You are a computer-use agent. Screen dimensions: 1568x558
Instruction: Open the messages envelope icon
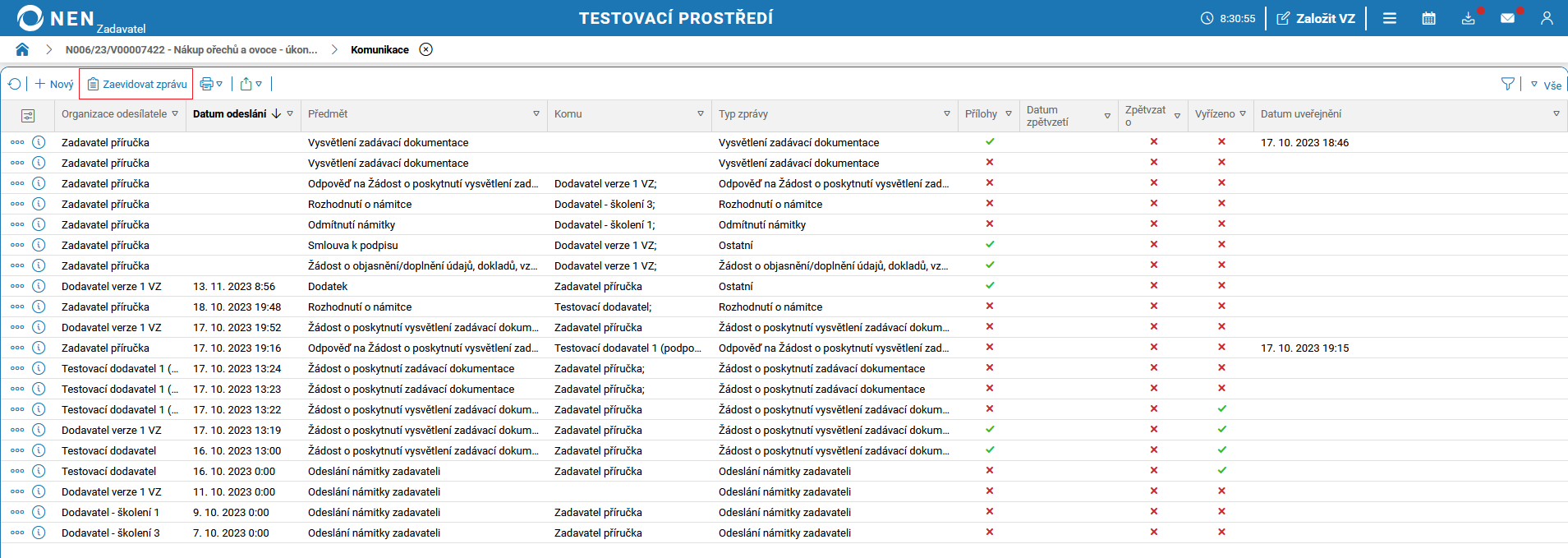[x=1507, y=18]
